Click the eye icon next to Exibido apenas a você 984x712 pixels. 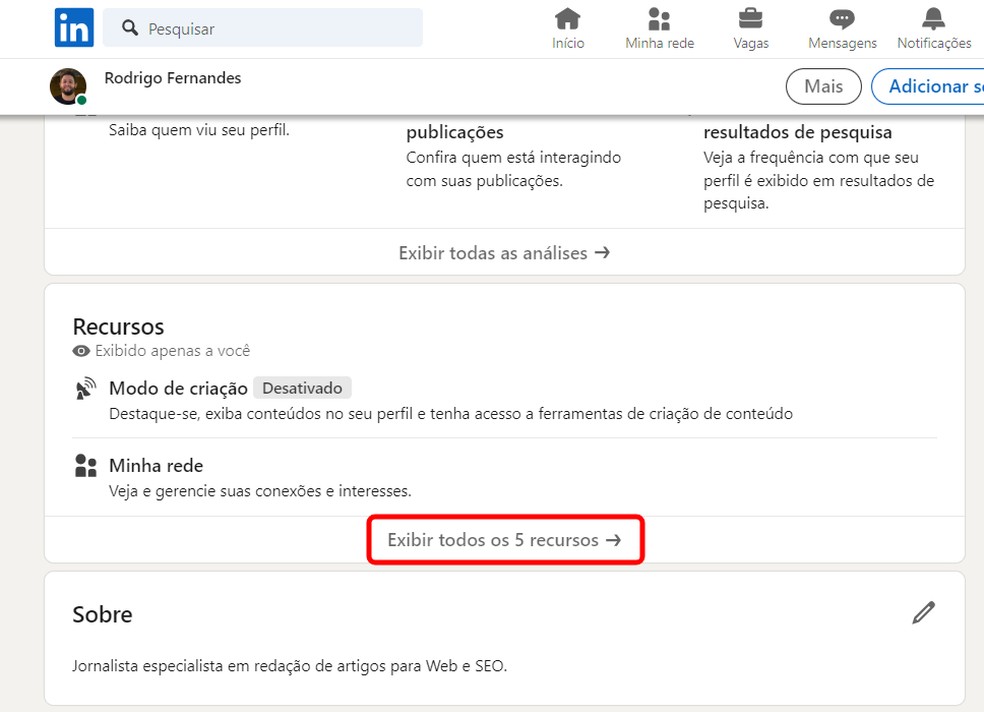(x=80, y=351)
